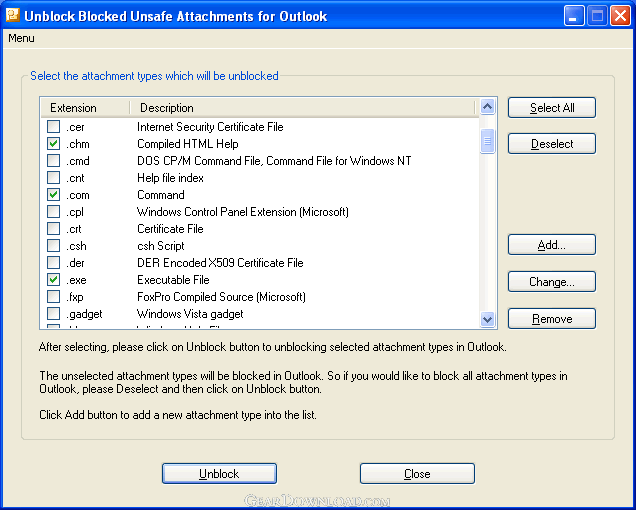The height and width of the screenshot is (510, 636).
Task: Open the Add... dialog button
Action: tap(552, 245)
